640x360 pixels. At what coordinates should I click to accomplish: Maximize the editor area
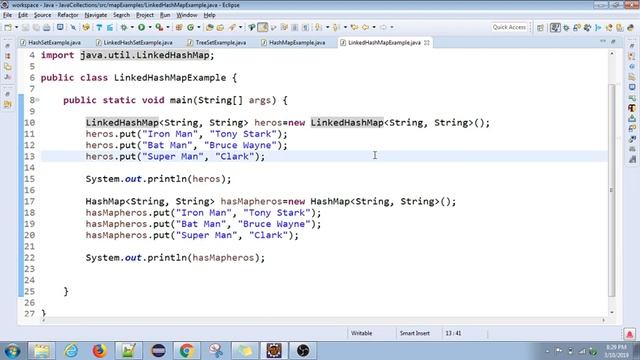click(613, 41)
